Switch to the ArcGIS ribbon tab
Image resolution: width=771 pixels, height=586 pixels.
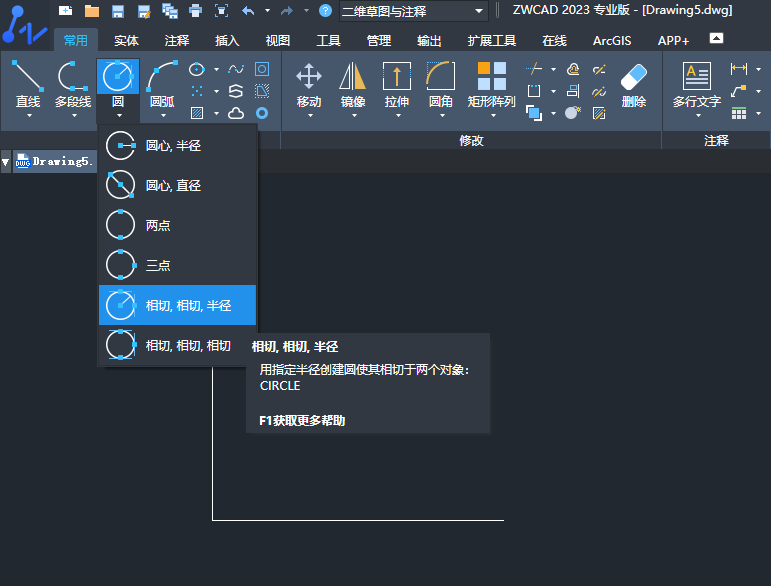pyautogui.click(x=612, y=40)
